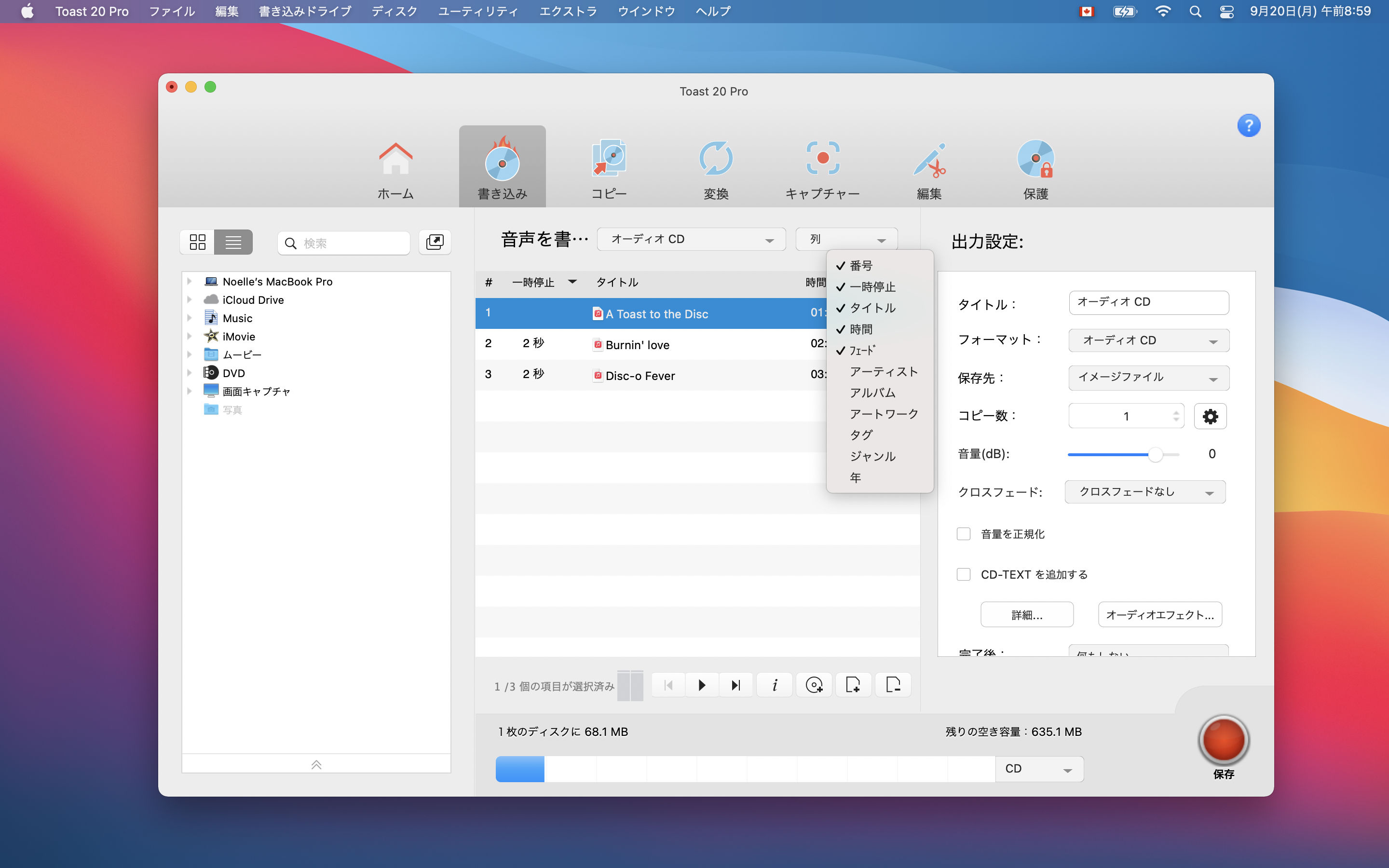Open copy settings gear icon
The height and width of the screenshot is (868, 1389).
1210,416
